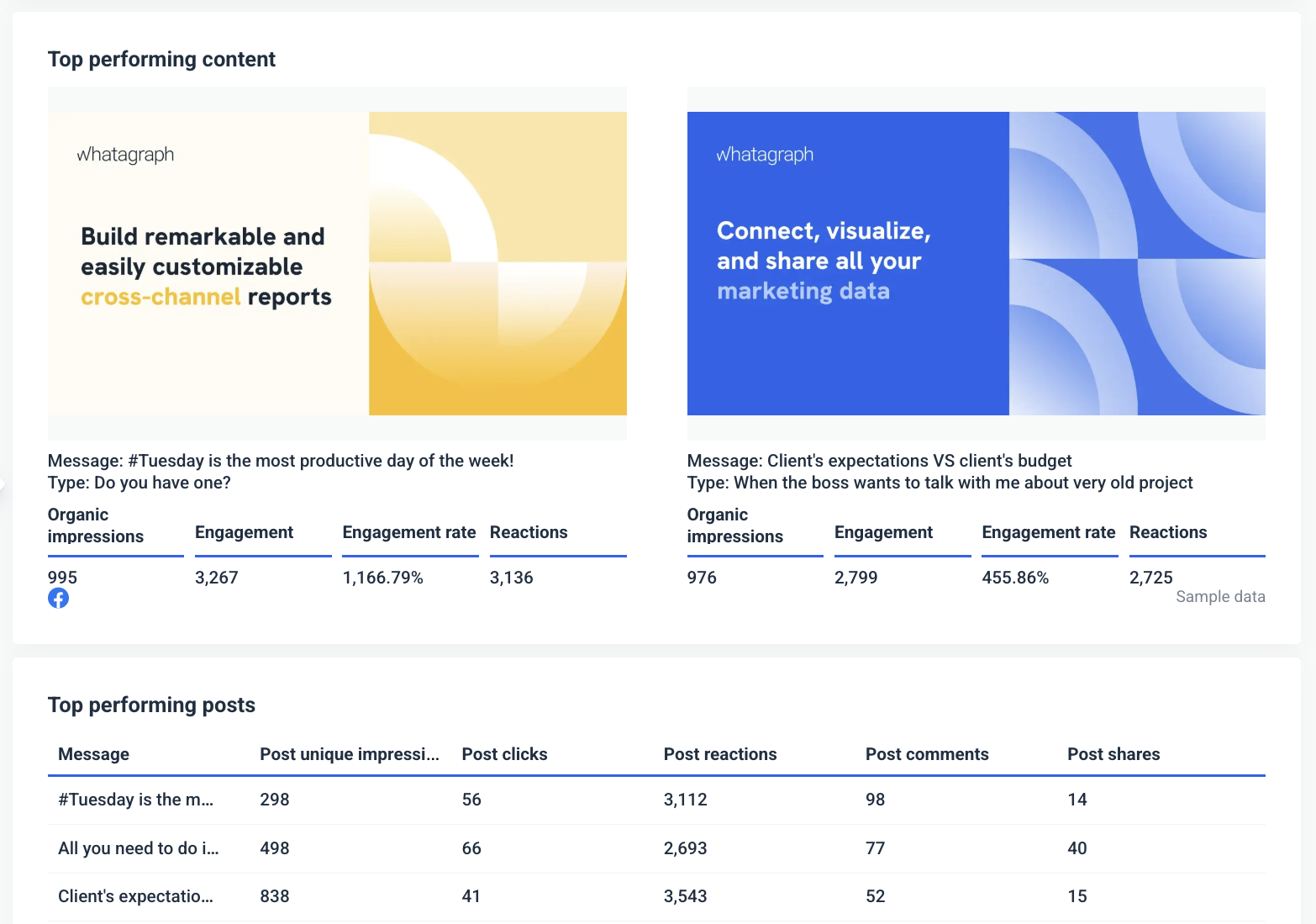Expand the truncated 'Post unique impressi...' column header
This screenshot has height=924, width=1316.
click(x=350, y=754)
